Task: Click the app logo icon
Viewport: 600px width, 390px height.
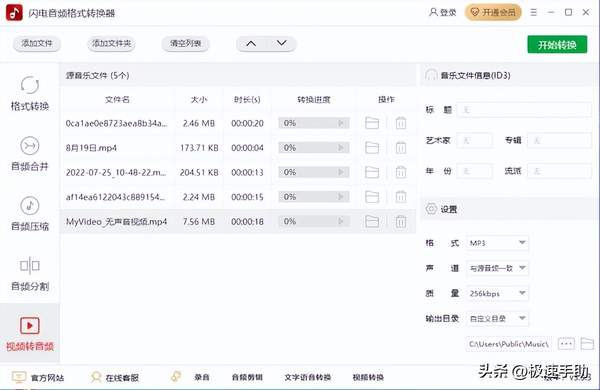Action: (15, 13)
